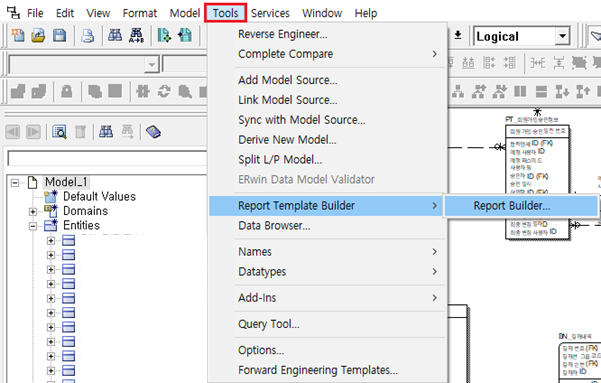Viewport: 601px width, 383px height.
Task: Choose Forward Engineering Templates...
Action: click(328, 370)
